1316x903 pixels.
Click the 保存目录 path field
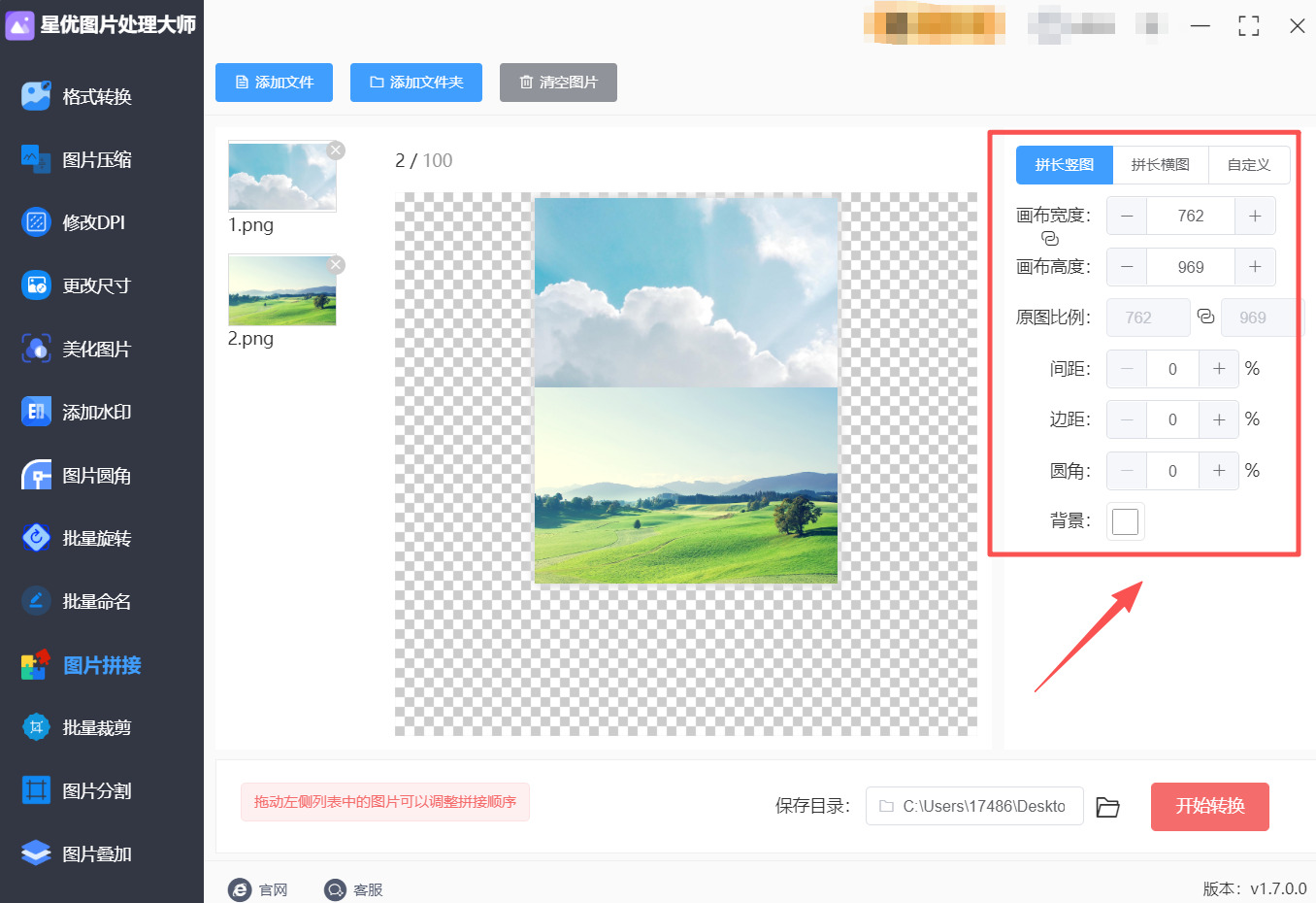(x=974, y=806)
